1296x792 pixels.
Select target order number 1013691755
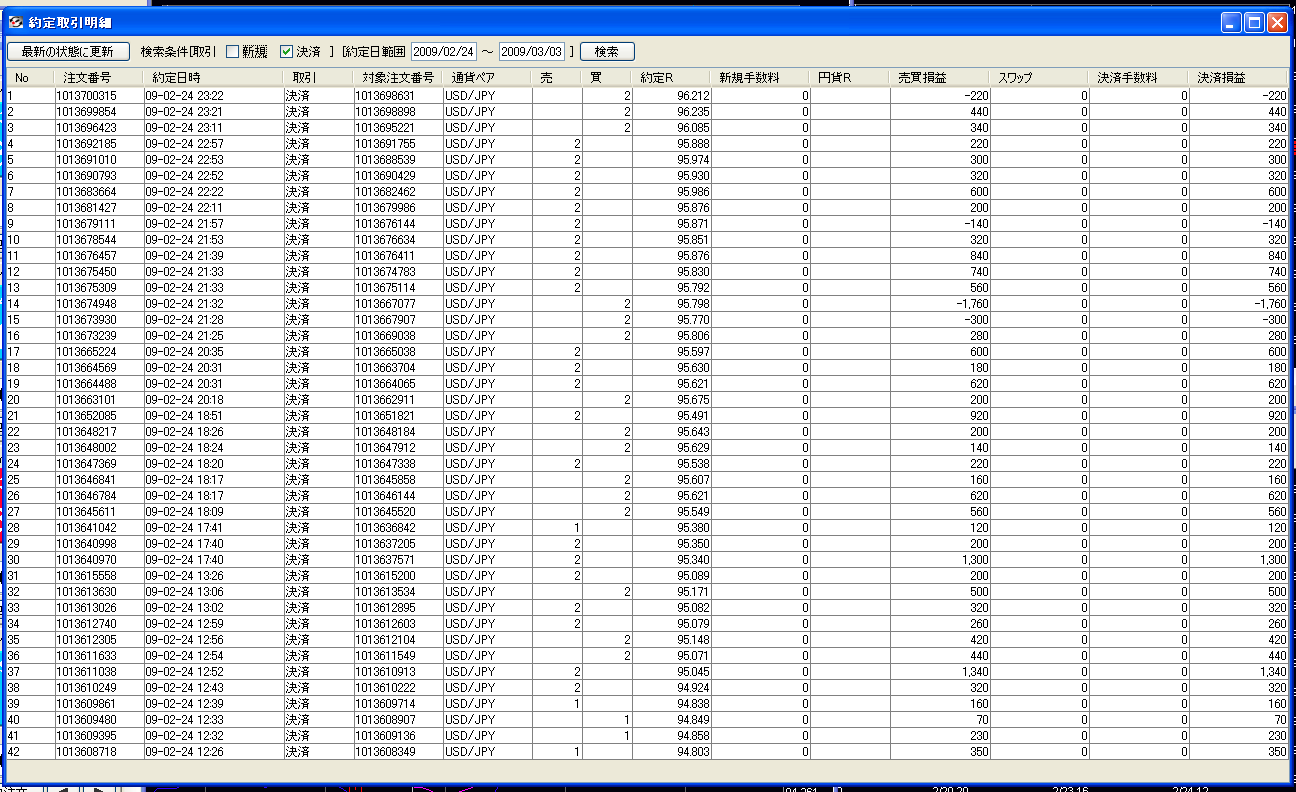pos(385,144)
